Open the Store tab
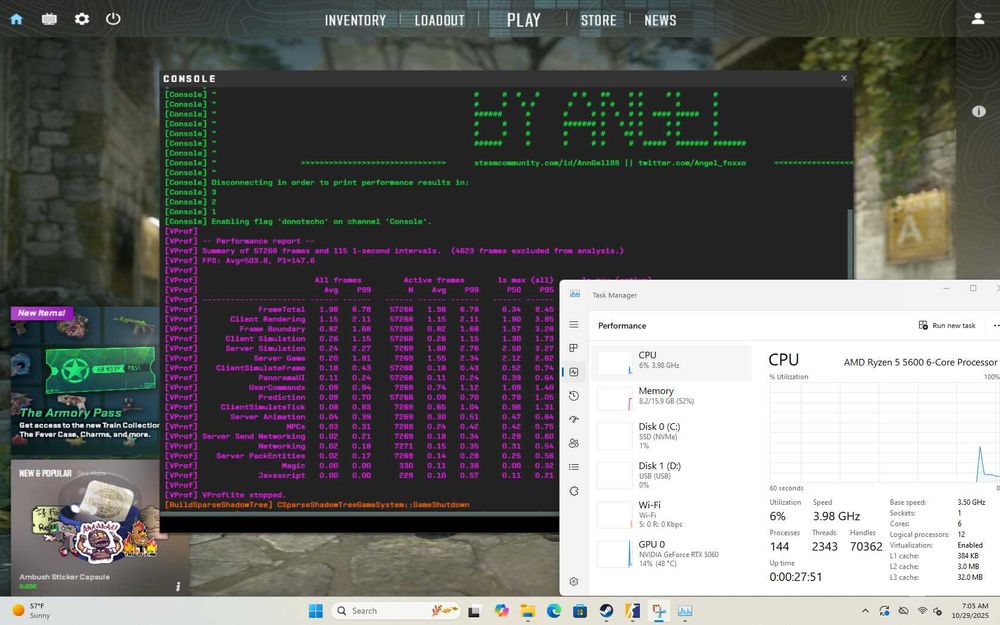 (598, 20)
